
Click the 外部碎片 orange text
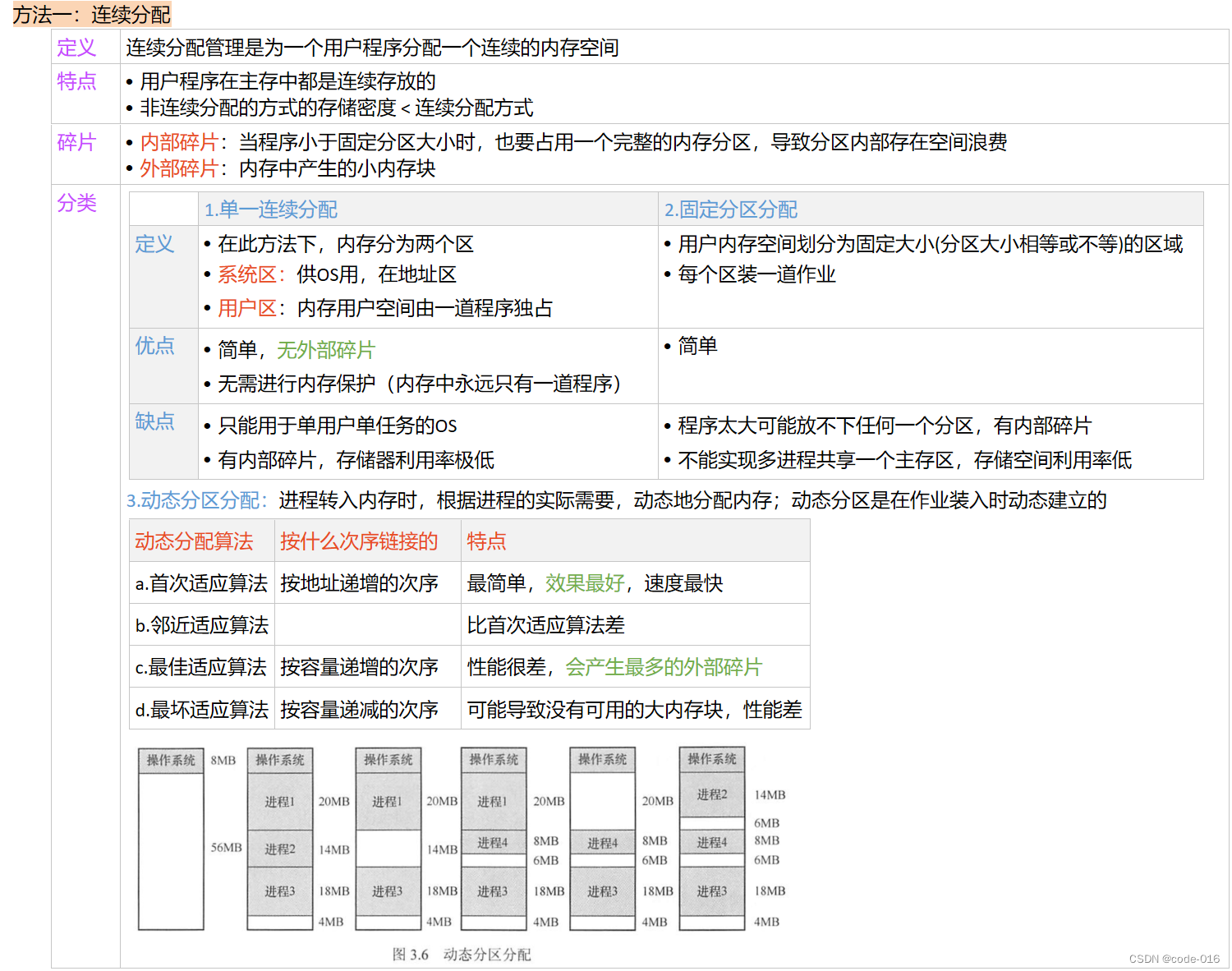pyautogui.click(x=180, y=168)
